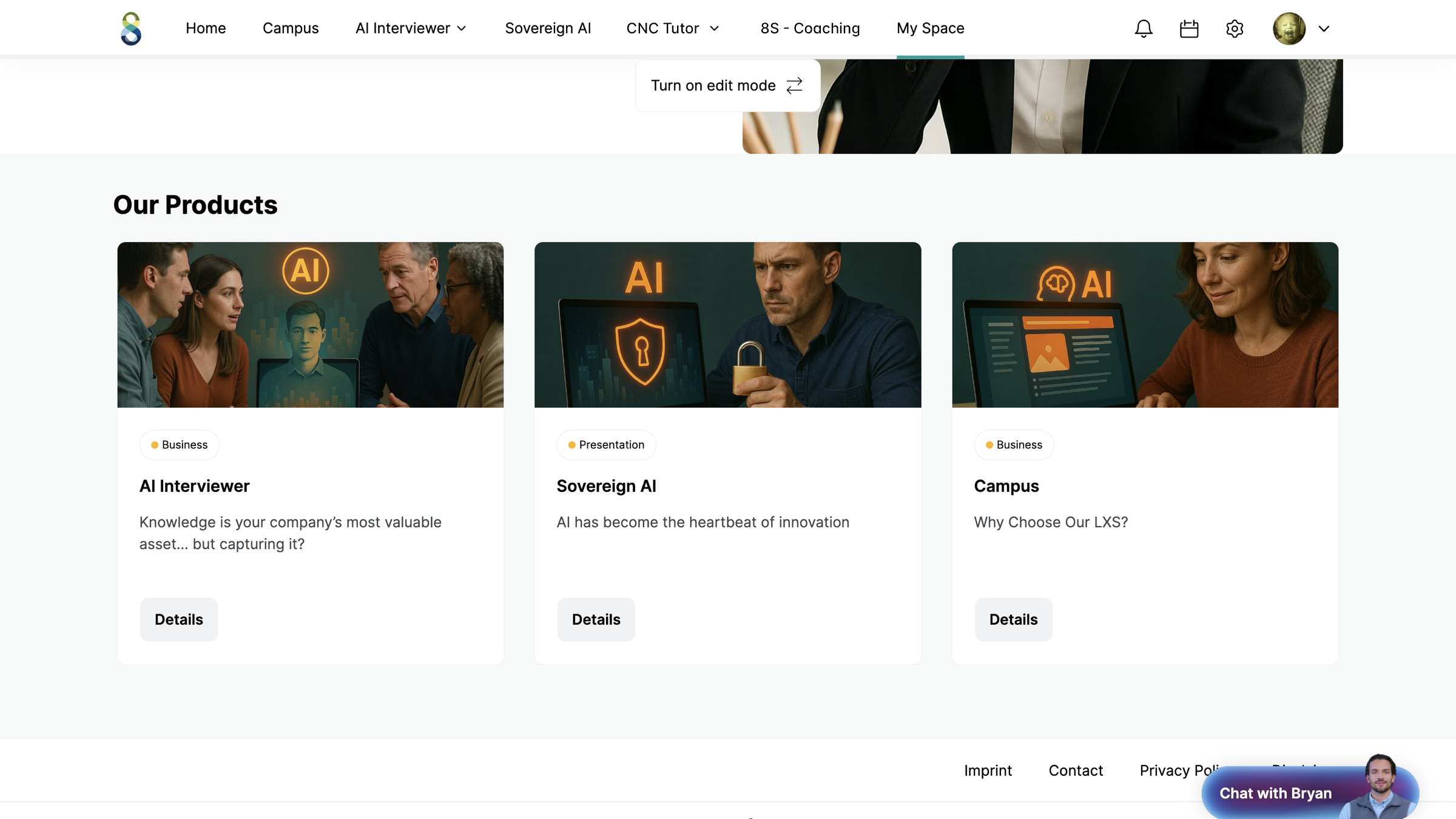Image resolution: width=1456 pixels, height=819 pixels.
Task: Open the calendar icon
Action: pos(1189,29)
